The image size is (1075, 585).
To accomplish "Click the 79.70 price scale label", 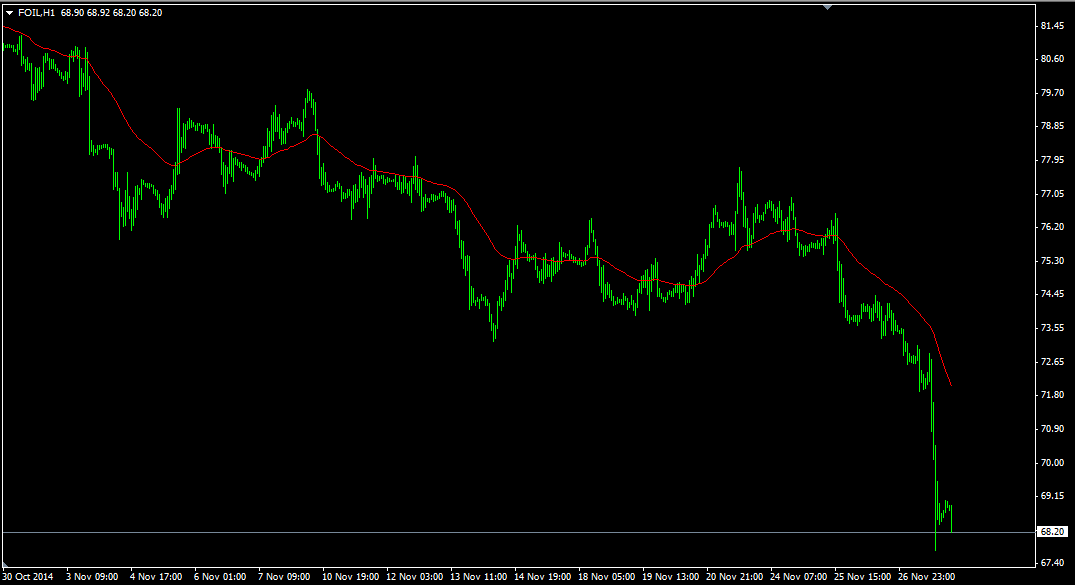I will pyautogui.click(x=1052, y=93).
